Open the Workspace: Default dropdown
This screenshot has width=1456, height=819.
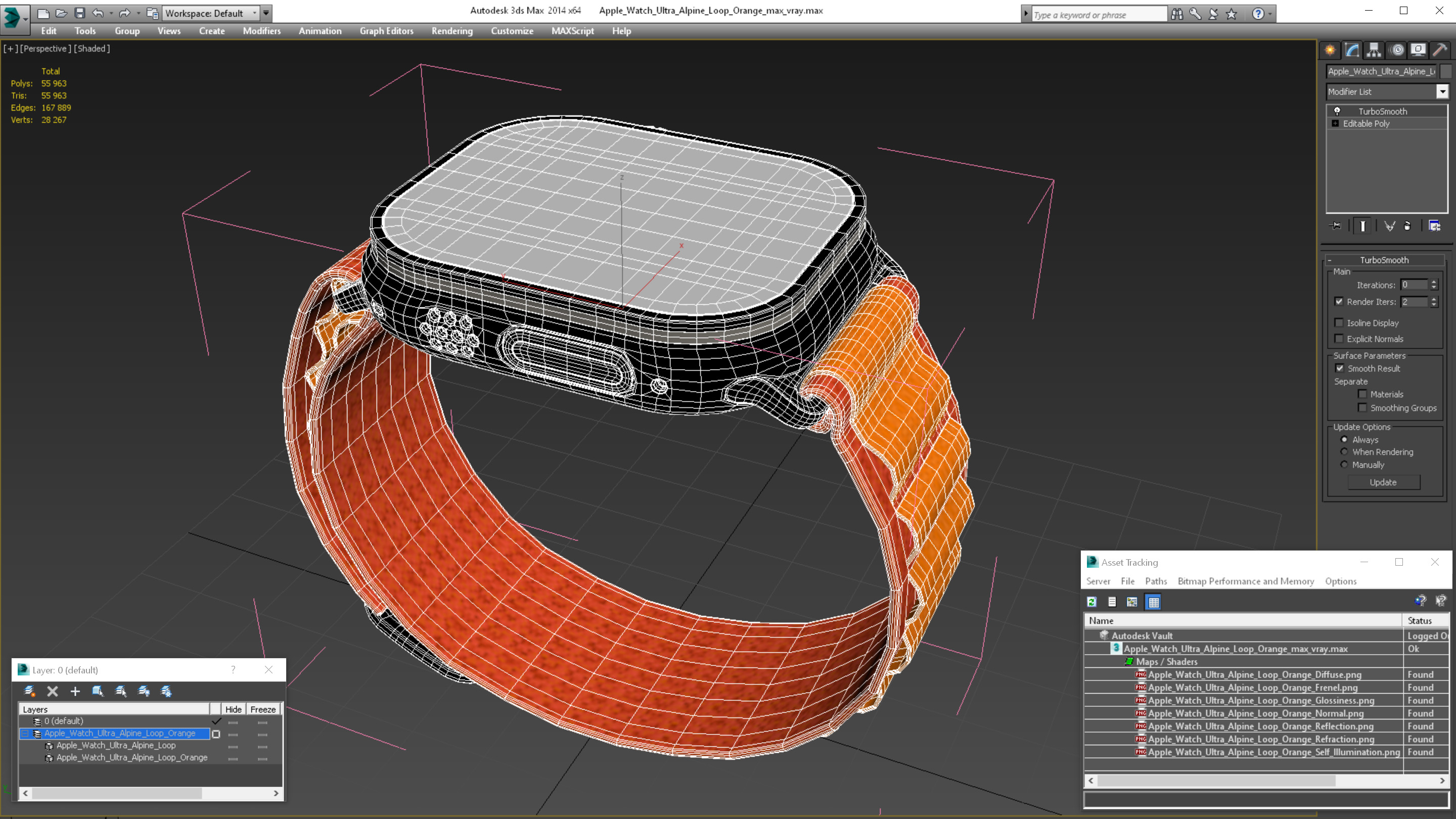tap(210, 13)
